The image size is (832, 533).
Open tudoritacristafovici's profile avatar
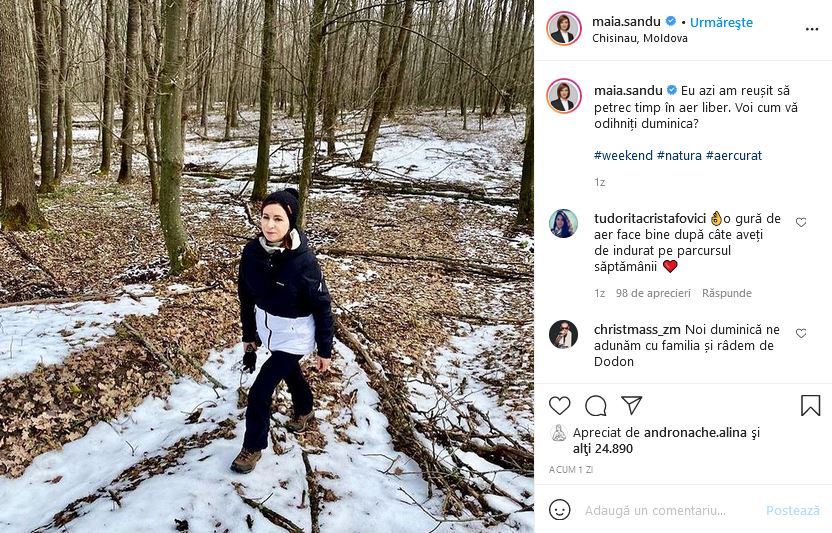(563, 223)
